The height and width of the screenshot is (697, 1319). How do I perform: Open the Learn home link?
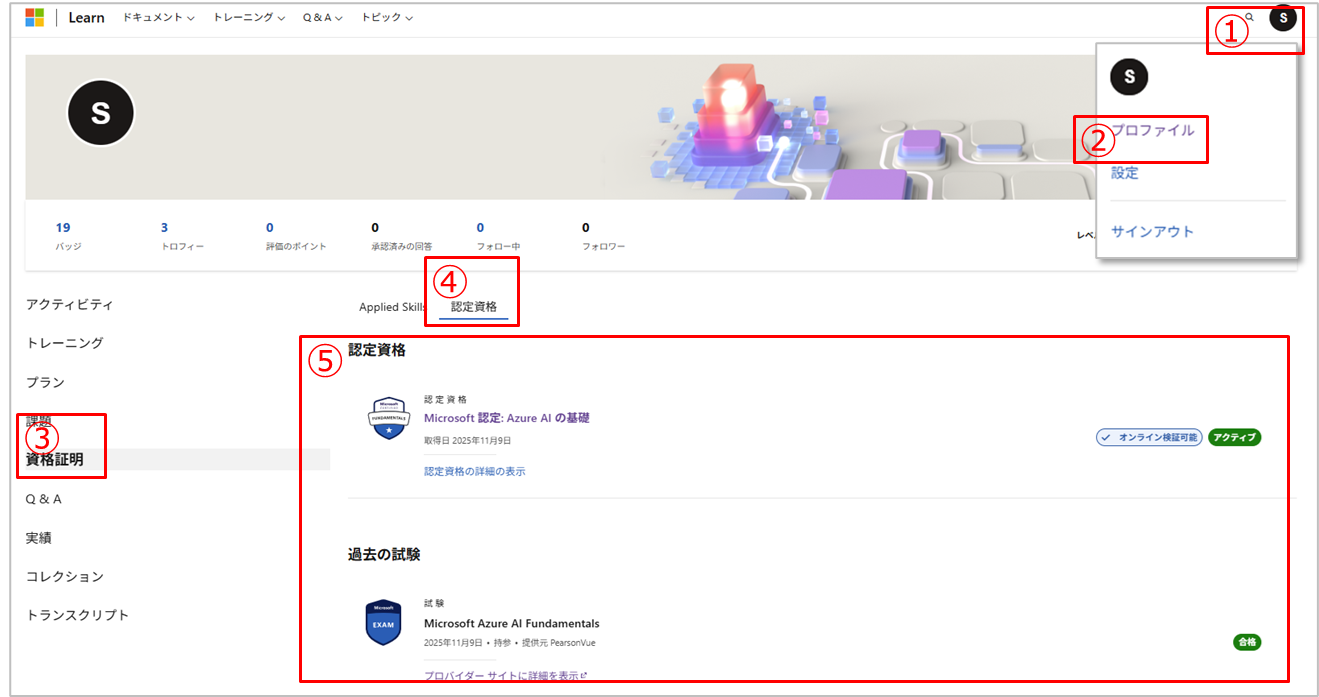tap(86, 17)
